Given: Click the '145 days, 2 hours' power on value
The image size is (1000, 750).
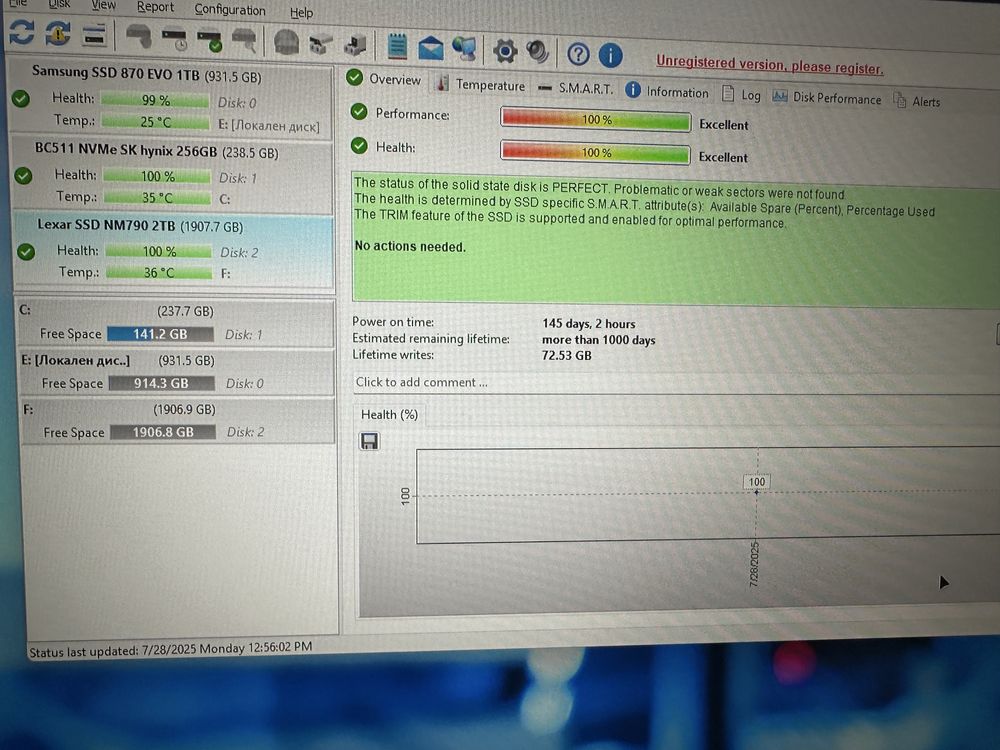Looking at the screenshot, I should pos(589,323).
